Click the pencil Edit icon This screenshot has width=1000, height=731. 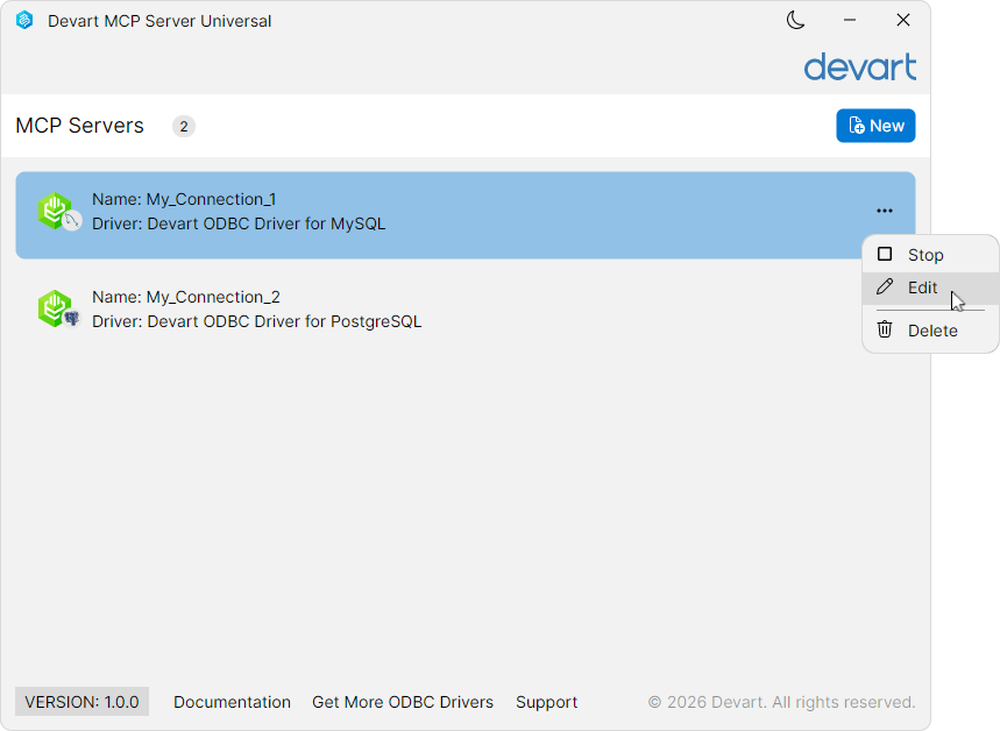point(885,287)
